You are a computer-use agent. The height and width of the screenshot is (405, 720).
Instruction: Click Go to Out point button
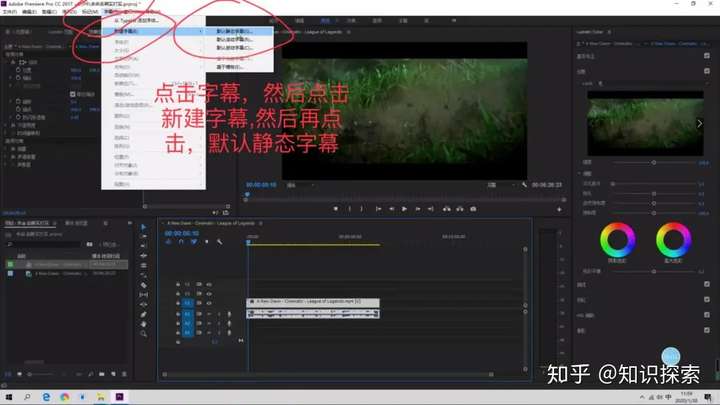430,209
